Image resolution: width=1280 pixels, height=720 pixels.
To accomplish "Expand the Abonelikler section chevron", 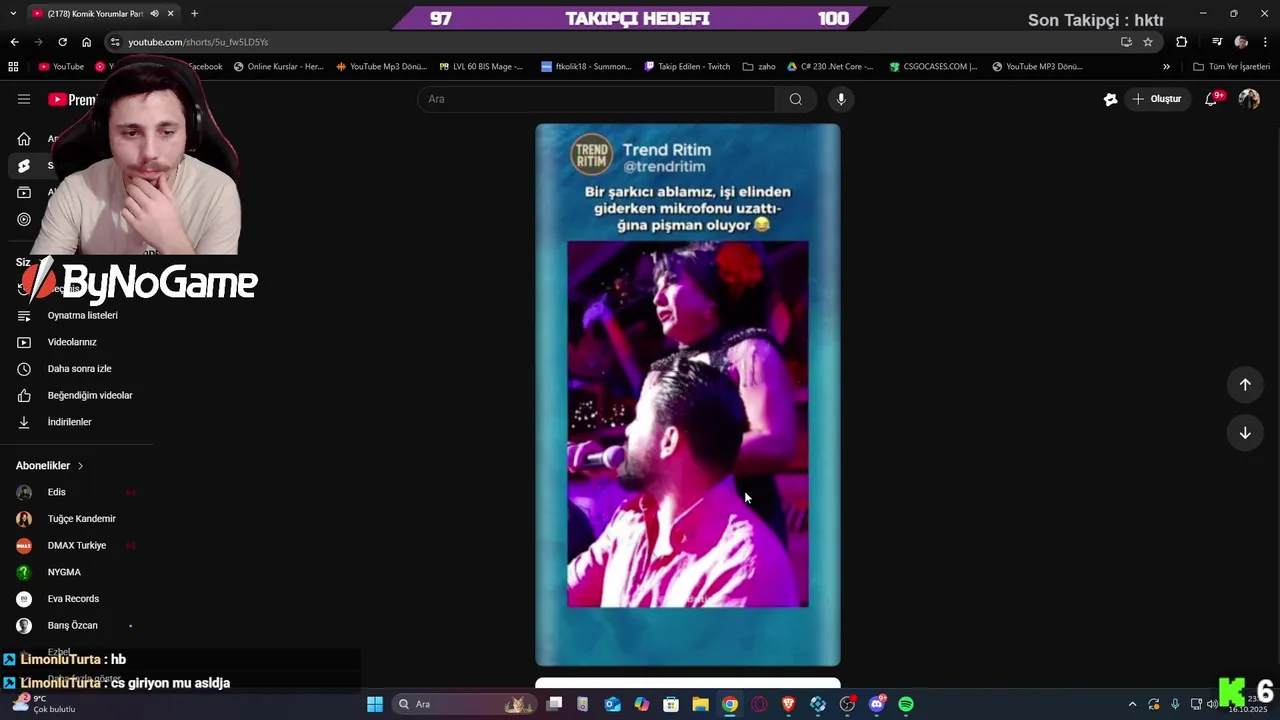I will tap(80, 466).
